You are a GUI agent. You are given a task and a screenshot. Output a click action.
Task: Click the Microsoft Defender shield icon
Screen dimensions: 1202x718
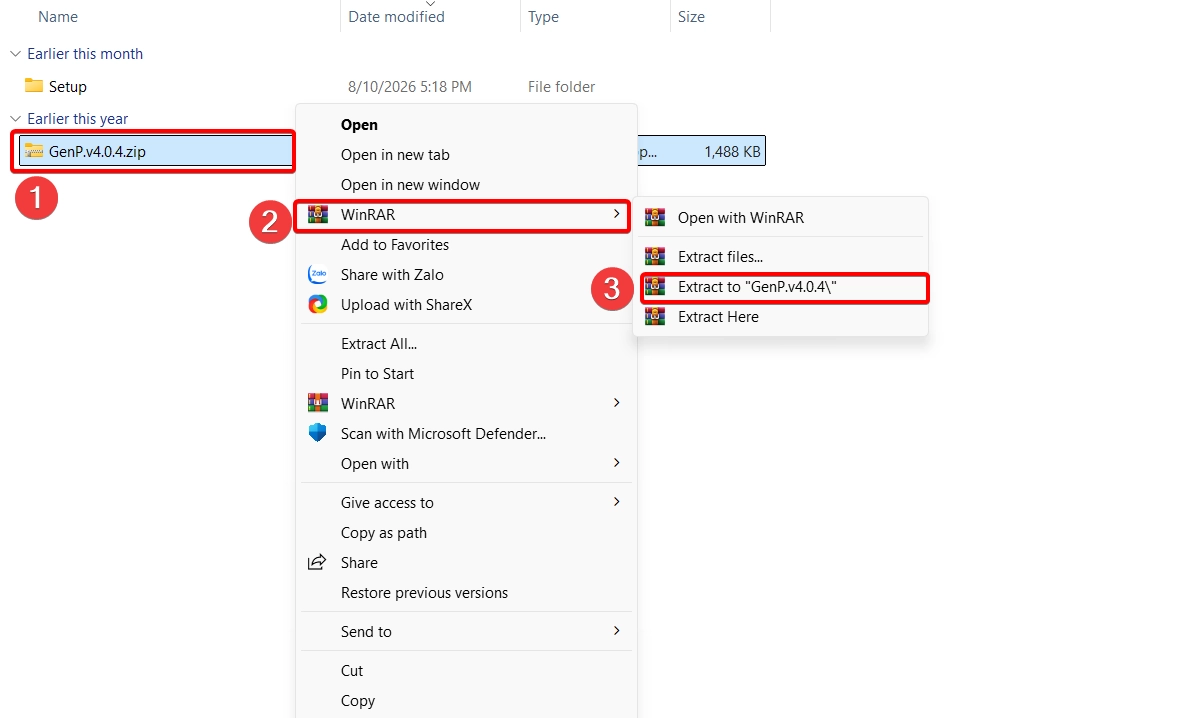pos(318,433)
